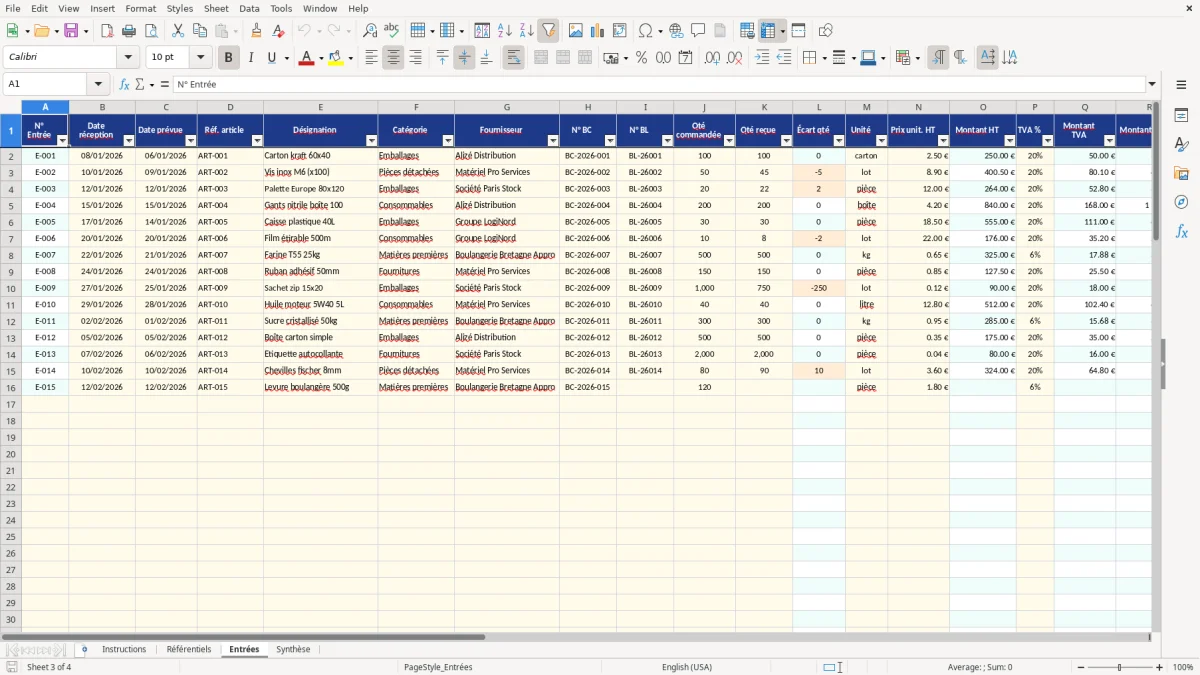Insert a hyperlink
1200x675 pixels.
(676, 31)
